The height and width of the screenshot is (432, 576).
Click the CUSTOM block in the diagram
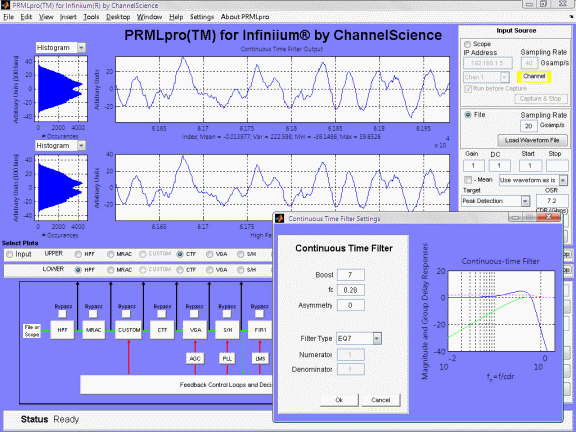pos(129,330)
